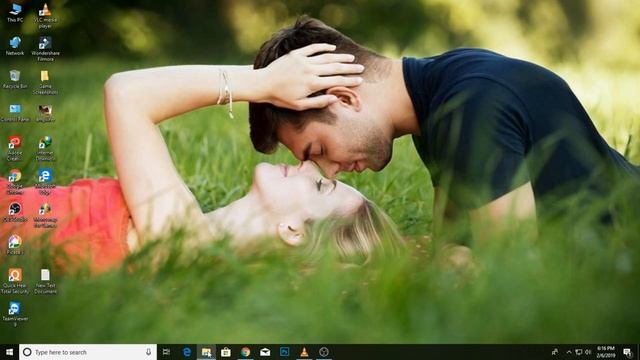Image resolution: width=640 pixels, height=360 pixels.
Task: Show hidden system tray icons
Action: [569, 352]
